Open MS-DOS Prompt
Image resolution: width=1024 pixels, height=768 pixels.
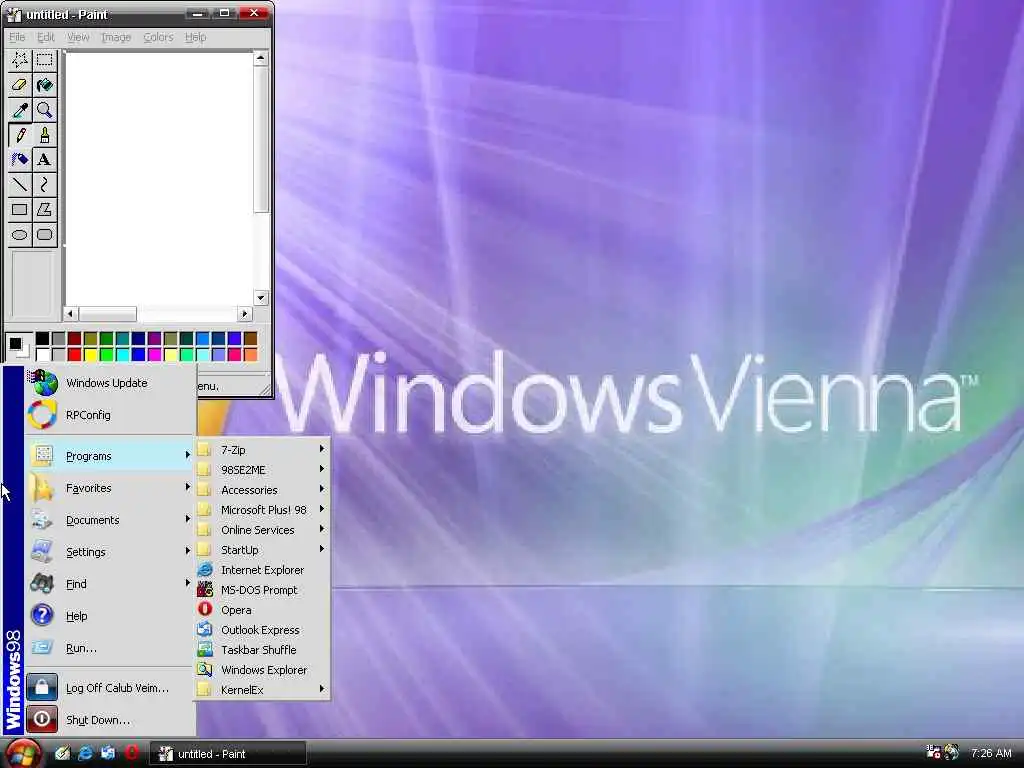point(262,590)
